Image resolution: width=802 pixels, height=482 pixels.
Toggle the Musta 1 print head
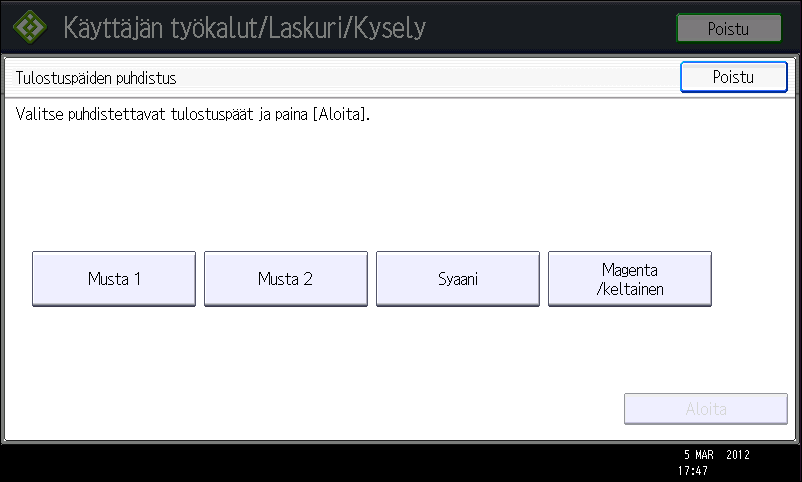[x=114, y=279]
